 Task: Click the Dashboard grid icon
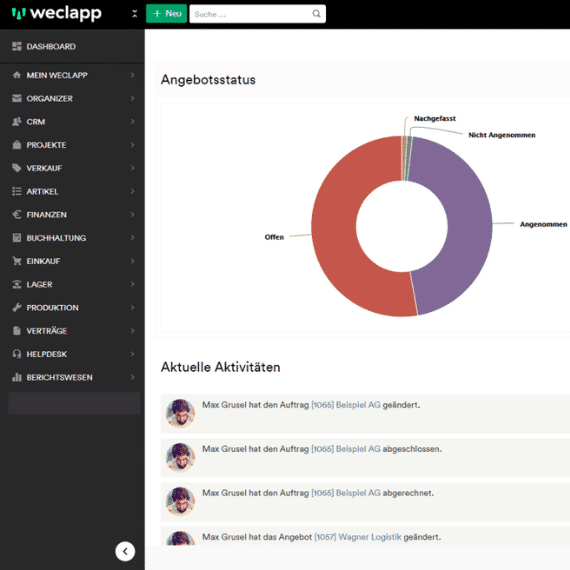point(17,46)
